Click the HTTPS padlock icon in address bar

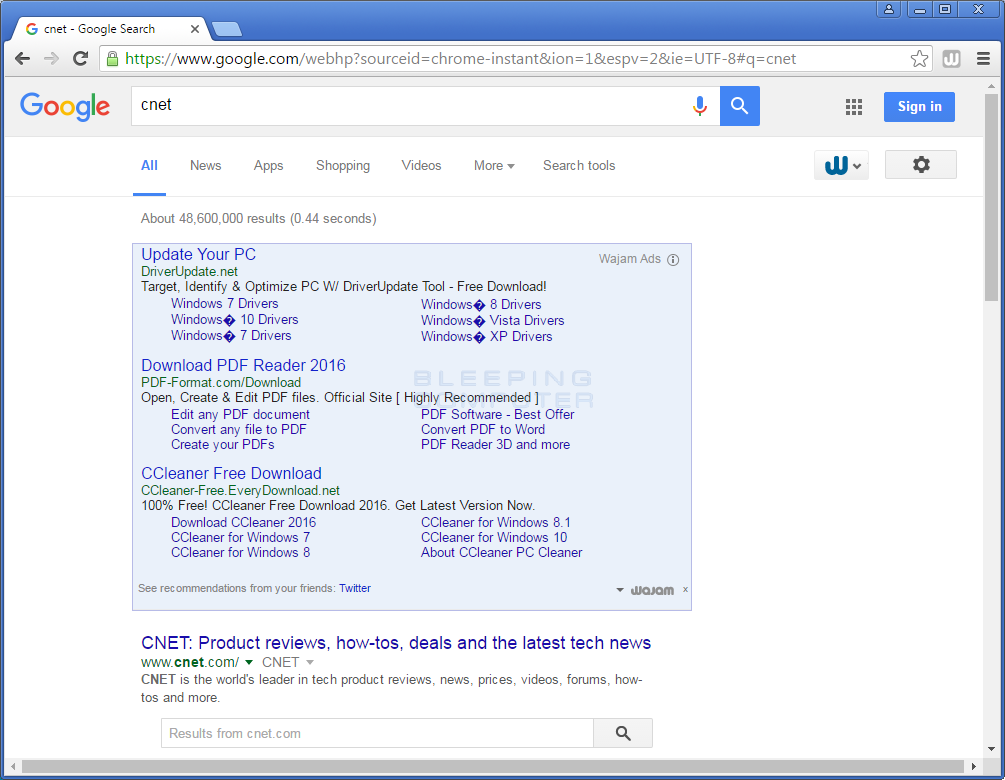(x=113, y=59)
